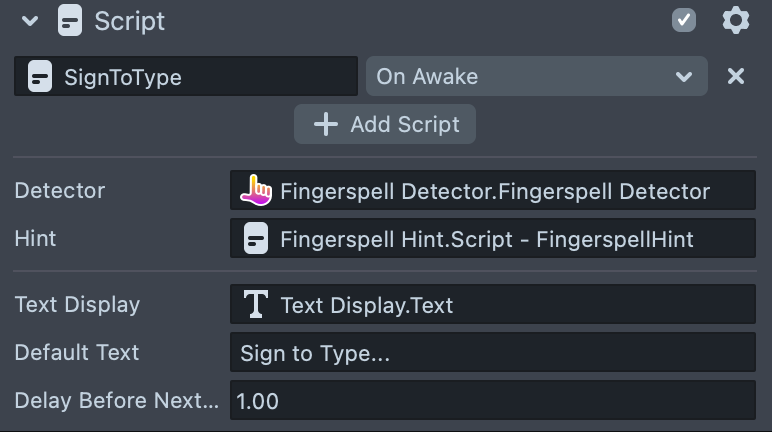Click the Text Display T icon
The height and width of the screenshot is (432, 772).
pos(257,304)
